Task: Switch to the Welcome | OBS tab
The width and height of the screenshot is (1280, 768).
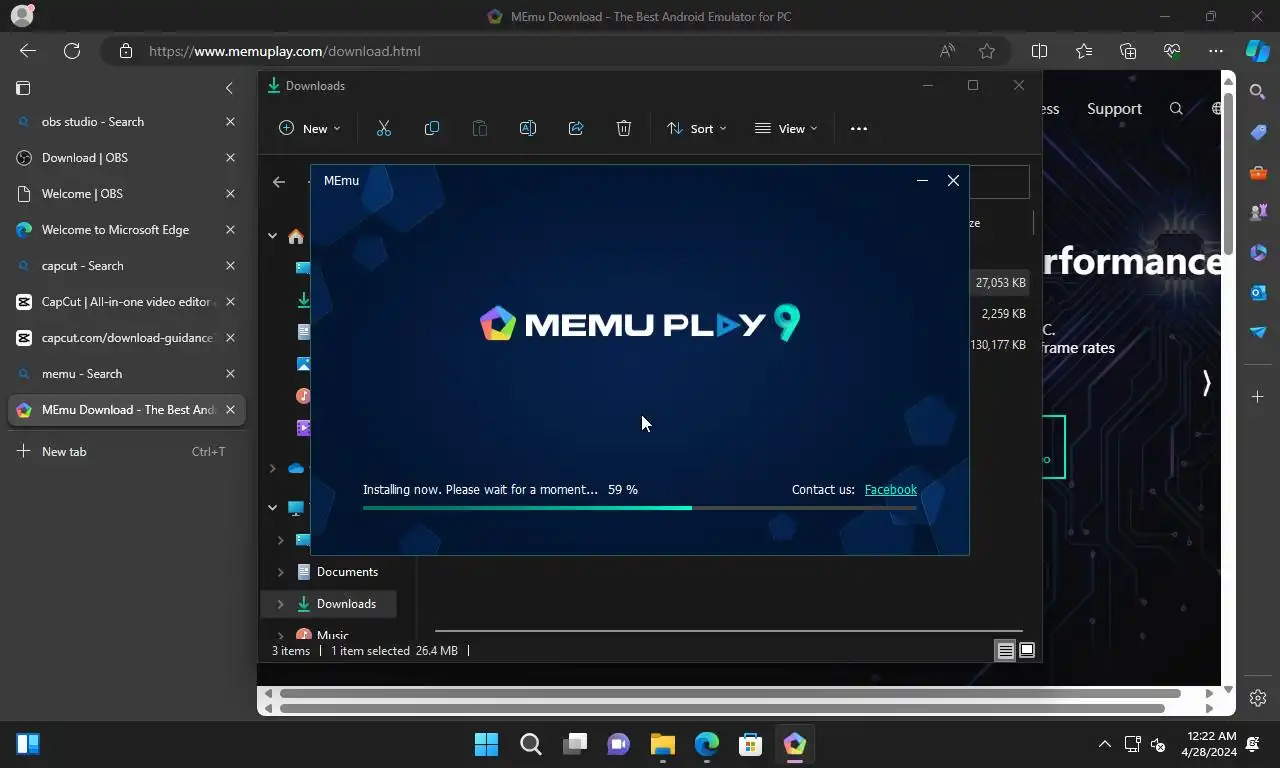Action: 126,194
